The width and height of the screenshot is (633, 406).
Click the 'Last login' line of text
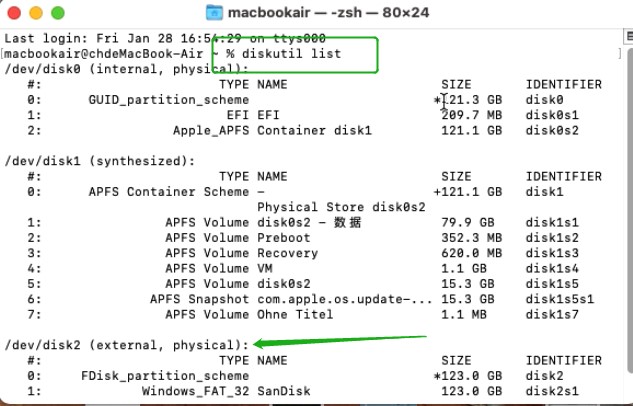165,38
